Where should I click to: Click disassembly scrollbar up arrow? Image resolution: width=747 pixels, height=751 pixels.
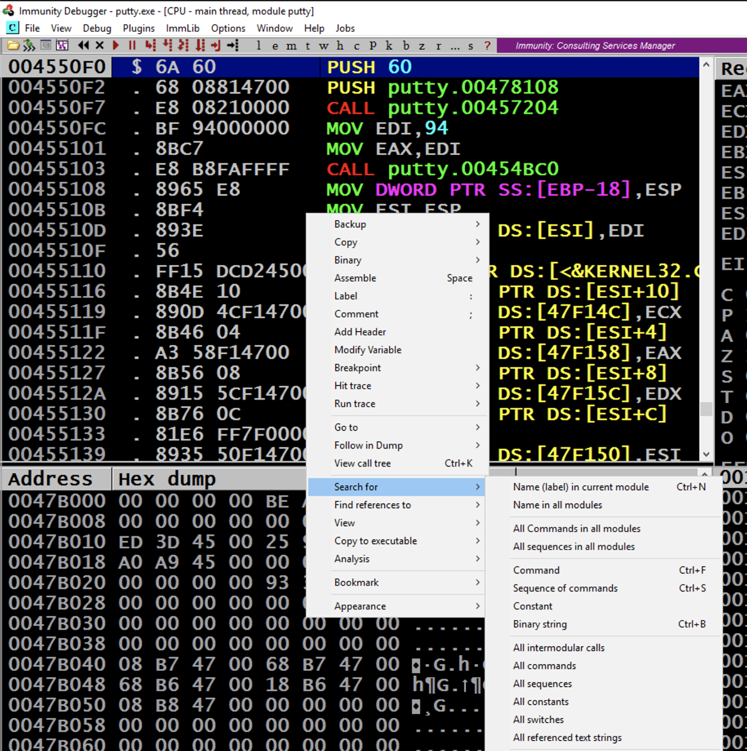click(x=706, y=64)
